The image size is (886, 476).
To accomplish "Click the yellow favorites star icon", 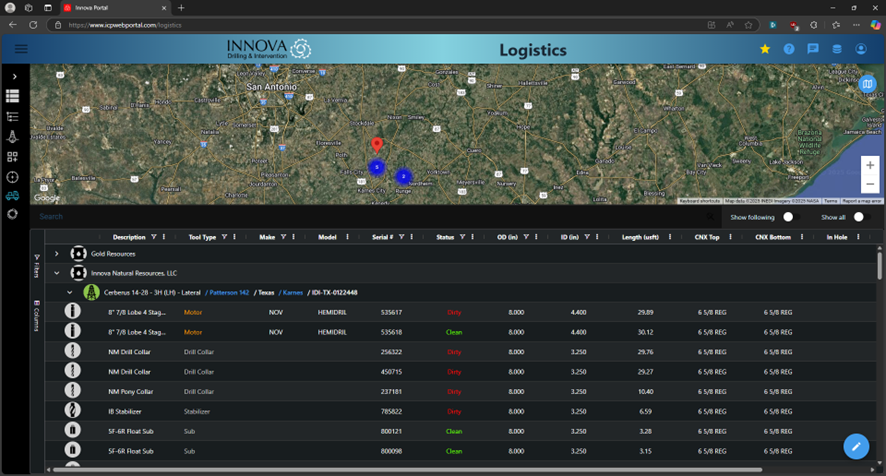I will (x=765, y=49).
